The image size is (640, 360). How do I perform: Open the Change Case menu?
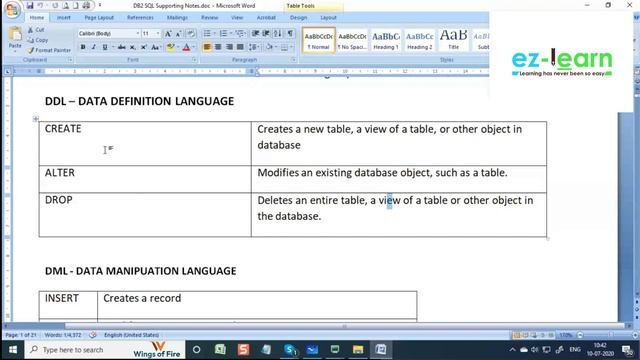pos(155,47)
